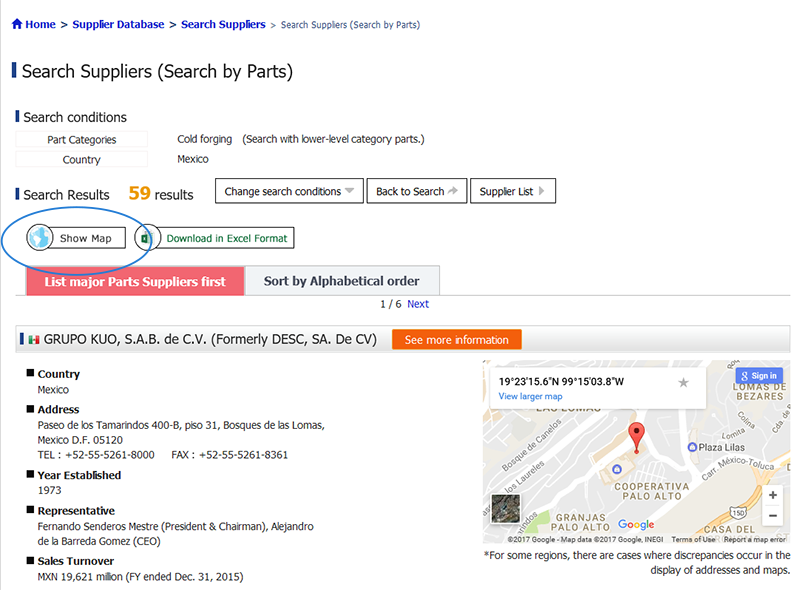Star the map location to save it
The image size is (800, 590).
[x=683, y=382]
